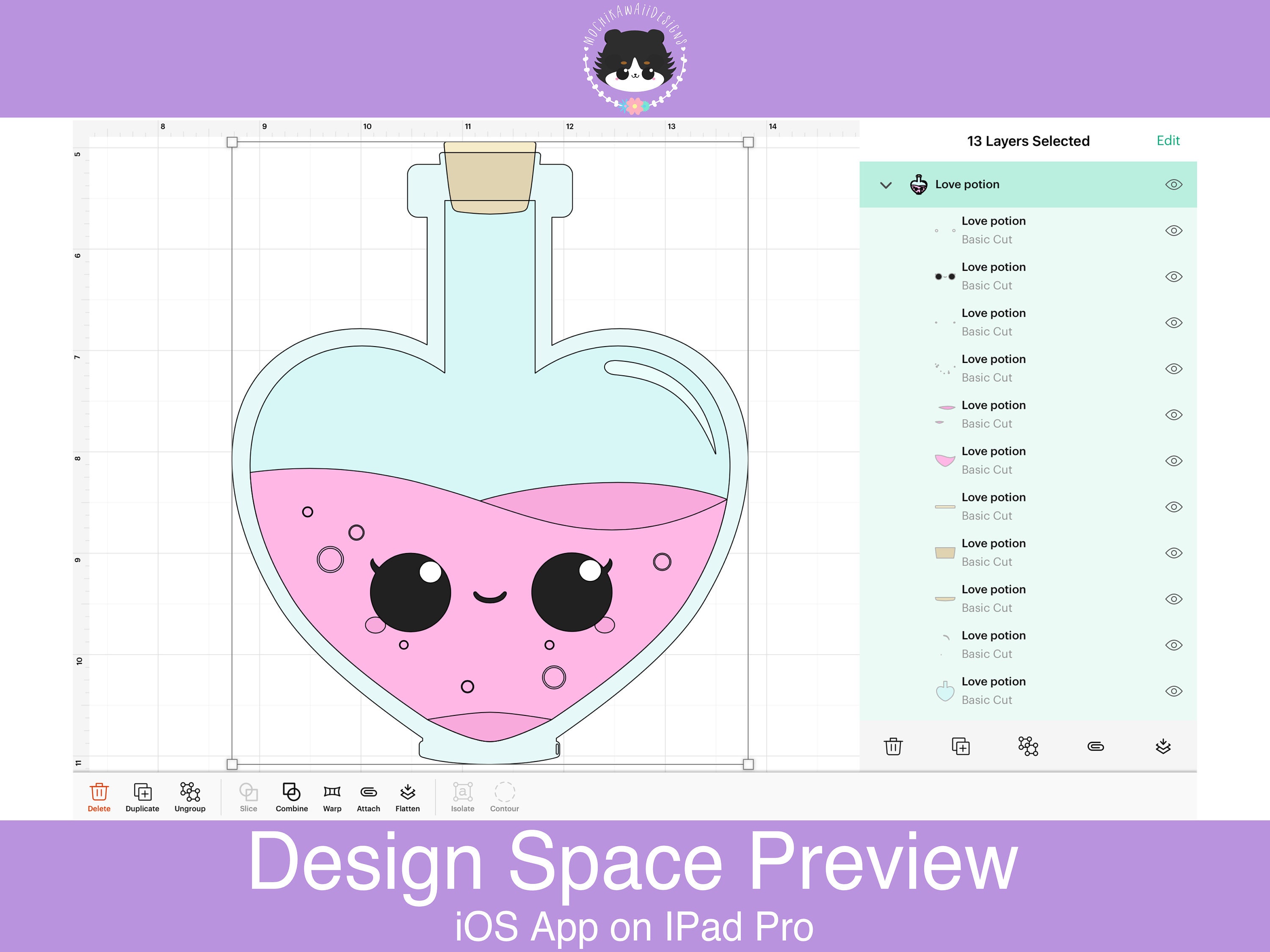Apply the Warp tool
The width and height of the screenshot is (1270, 952).
pyautogui.click(x=331, y=797)
